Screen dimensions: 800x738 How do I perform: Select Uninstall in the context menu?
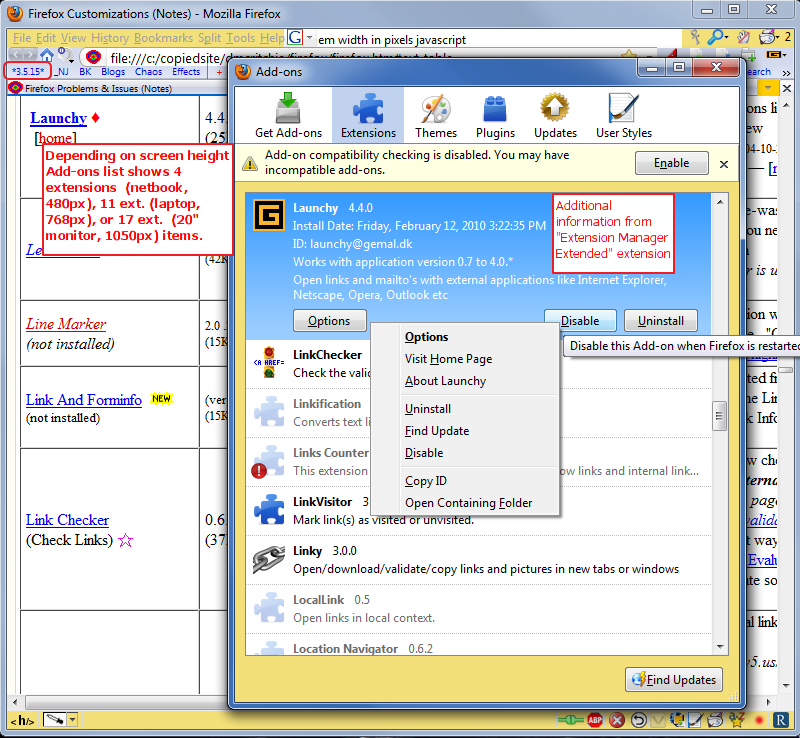click(x=465, y=409)
